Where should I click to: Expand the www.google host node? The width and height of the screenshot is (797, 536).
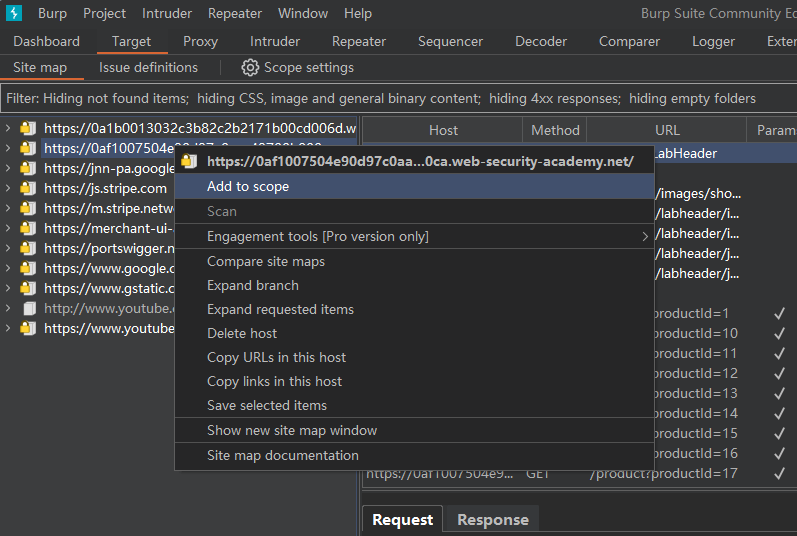(x=8, y=268)
